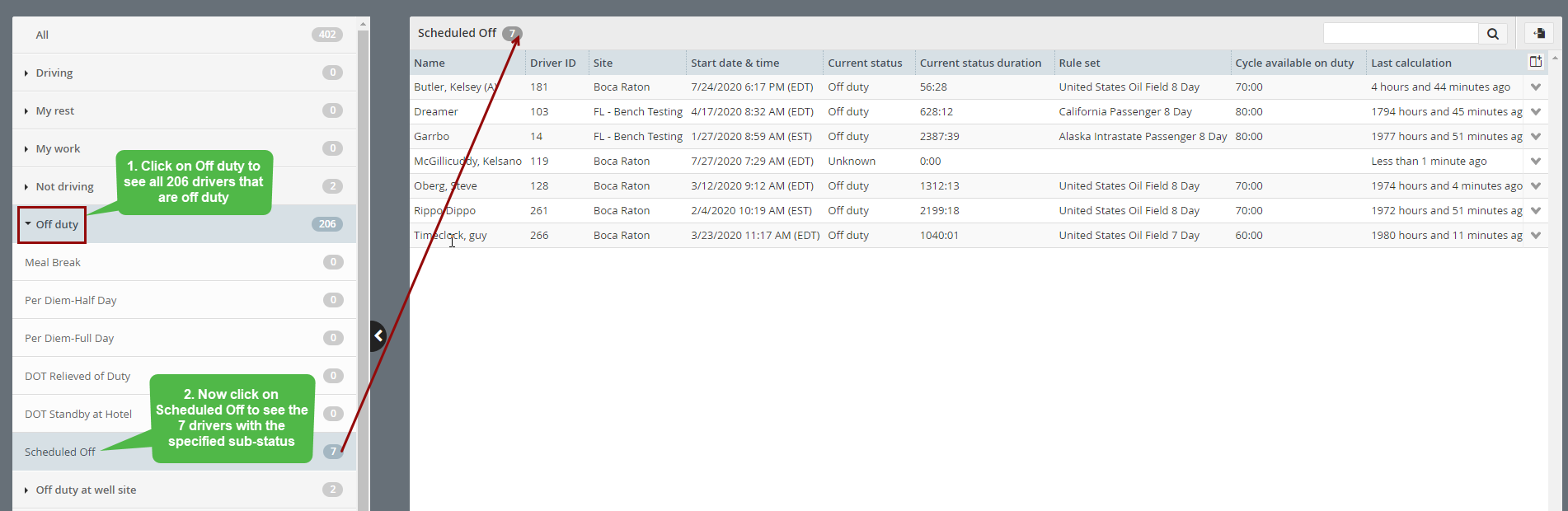Click the name Butler, Kelsey (A)

point(456,87)
